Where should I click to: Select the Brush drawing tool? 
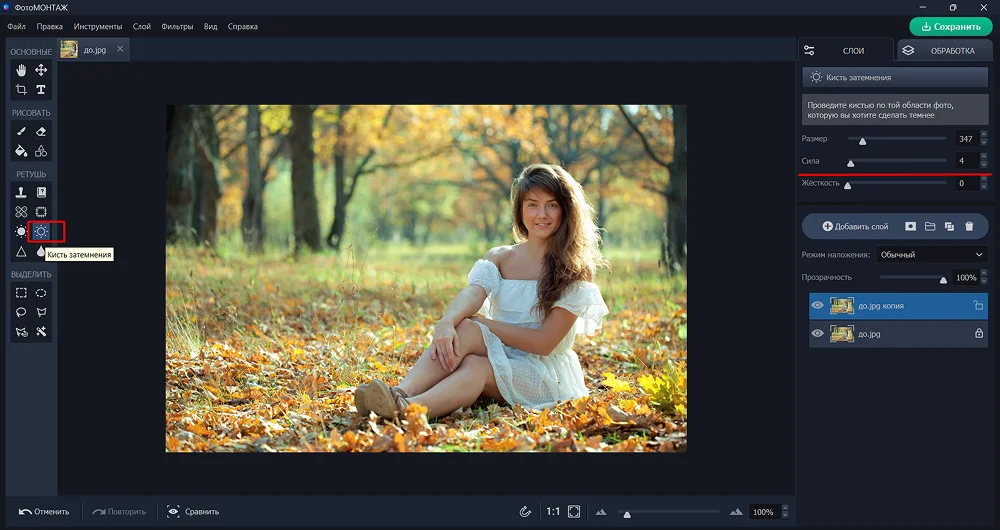pos(21,131)
